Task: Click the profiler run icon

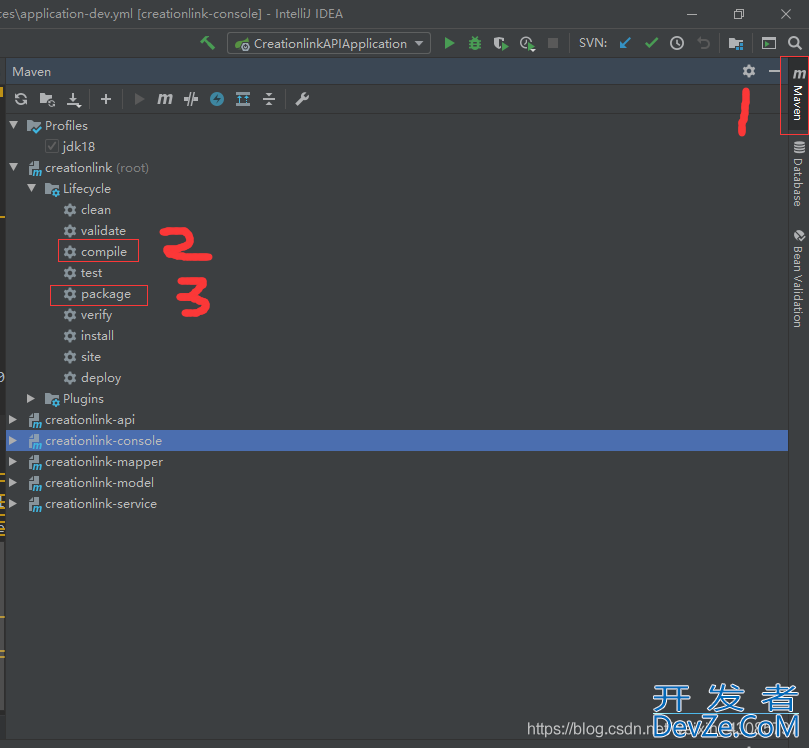Action: [527, 43]
